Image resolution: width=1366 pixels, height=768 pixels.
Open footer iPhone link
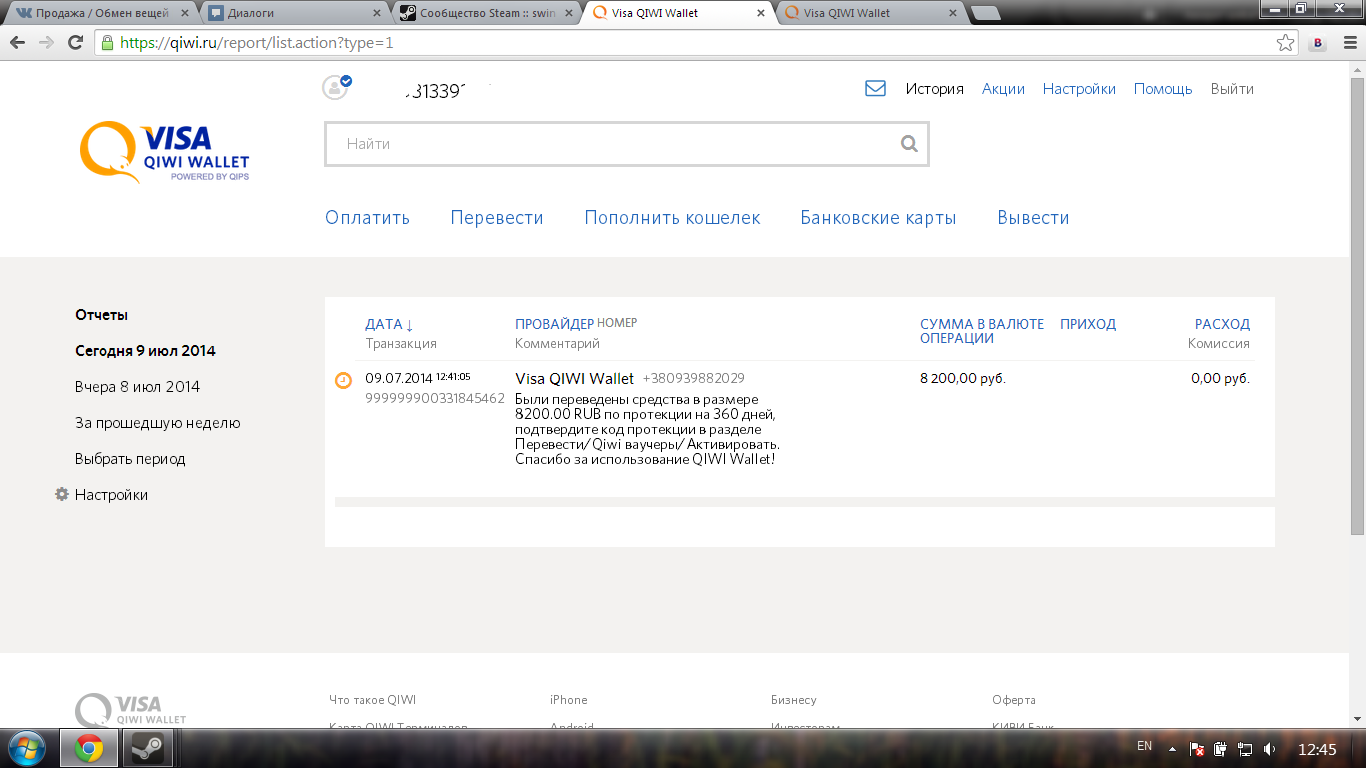(569, 700)
